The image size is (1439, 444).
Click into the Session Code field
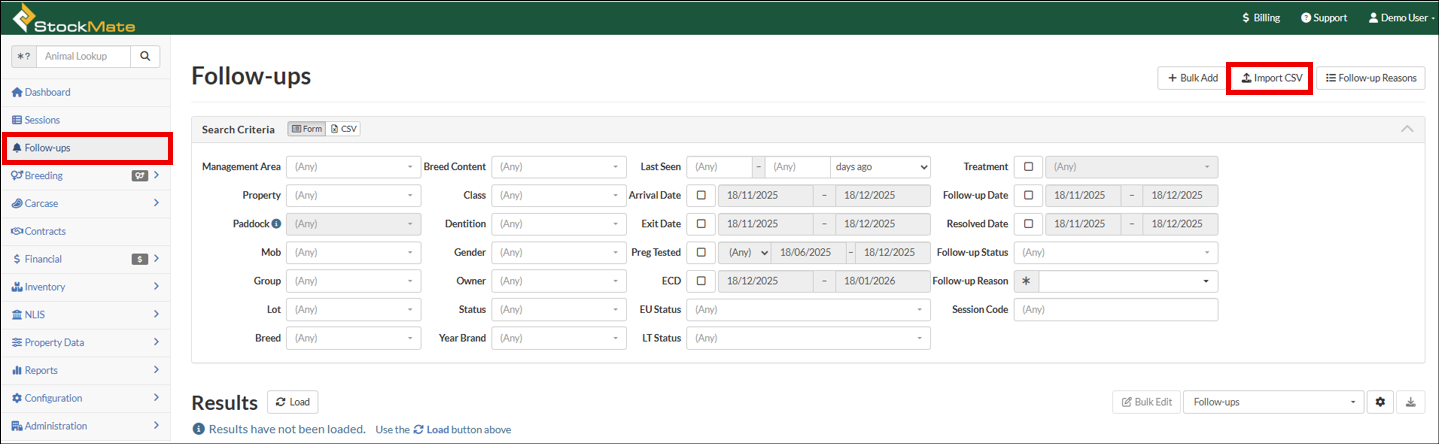[1115, 309]
